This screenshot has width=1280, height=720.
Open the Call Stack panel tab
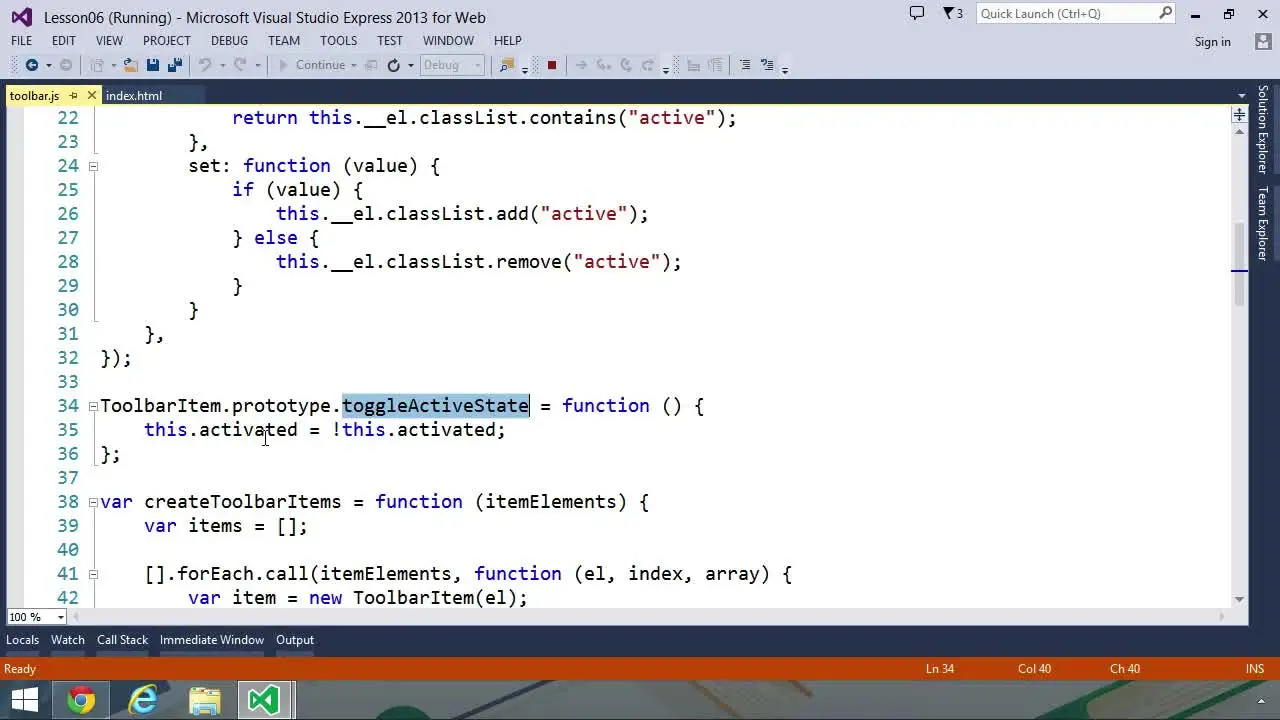coord(122,640)
